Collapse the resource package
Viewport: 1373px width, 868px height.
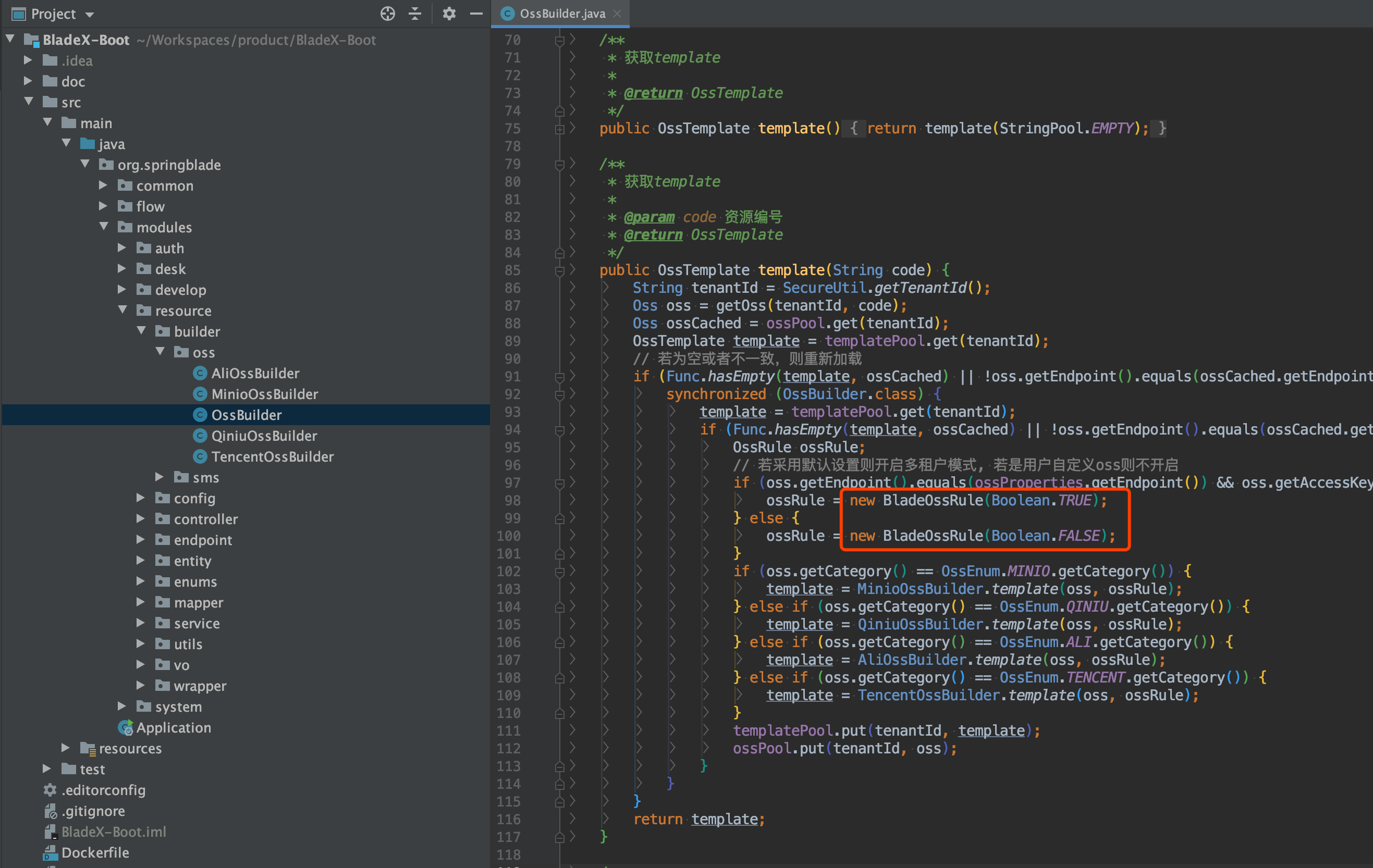point(123,310)
